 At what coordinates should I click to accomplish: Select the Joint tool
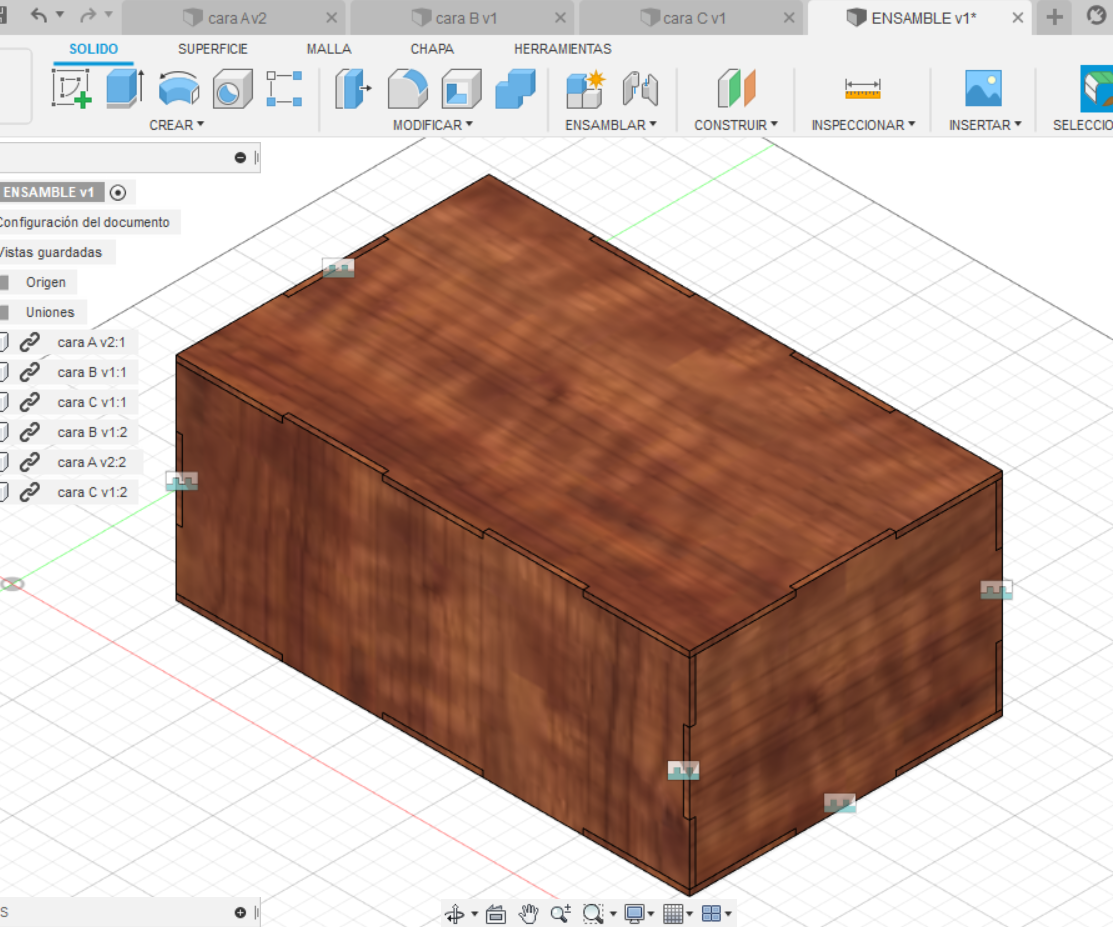[x=640, y=89]
